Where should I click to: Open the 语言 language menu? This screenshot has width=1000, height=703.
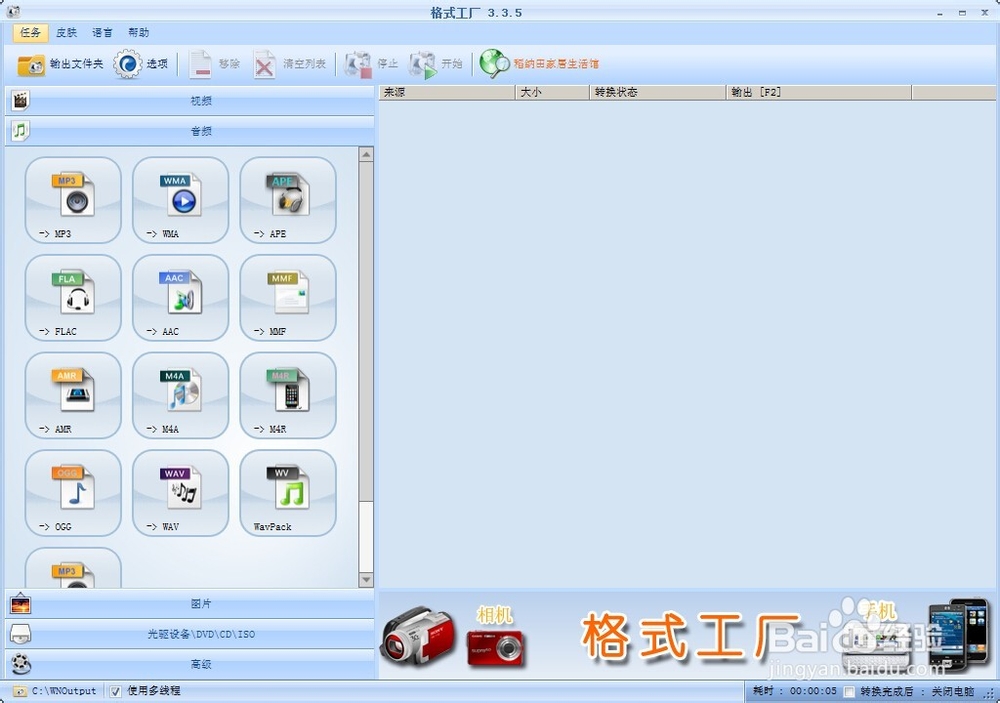101,31
